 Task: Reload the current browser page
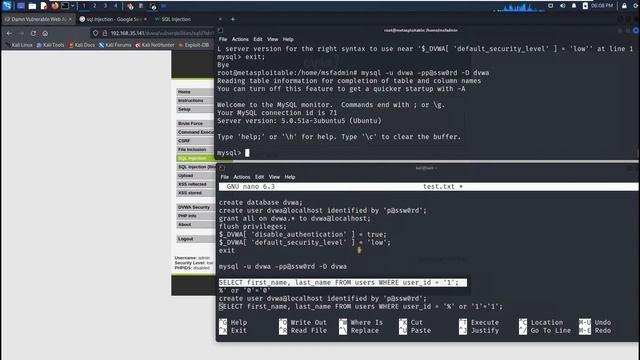coord(33,33)
